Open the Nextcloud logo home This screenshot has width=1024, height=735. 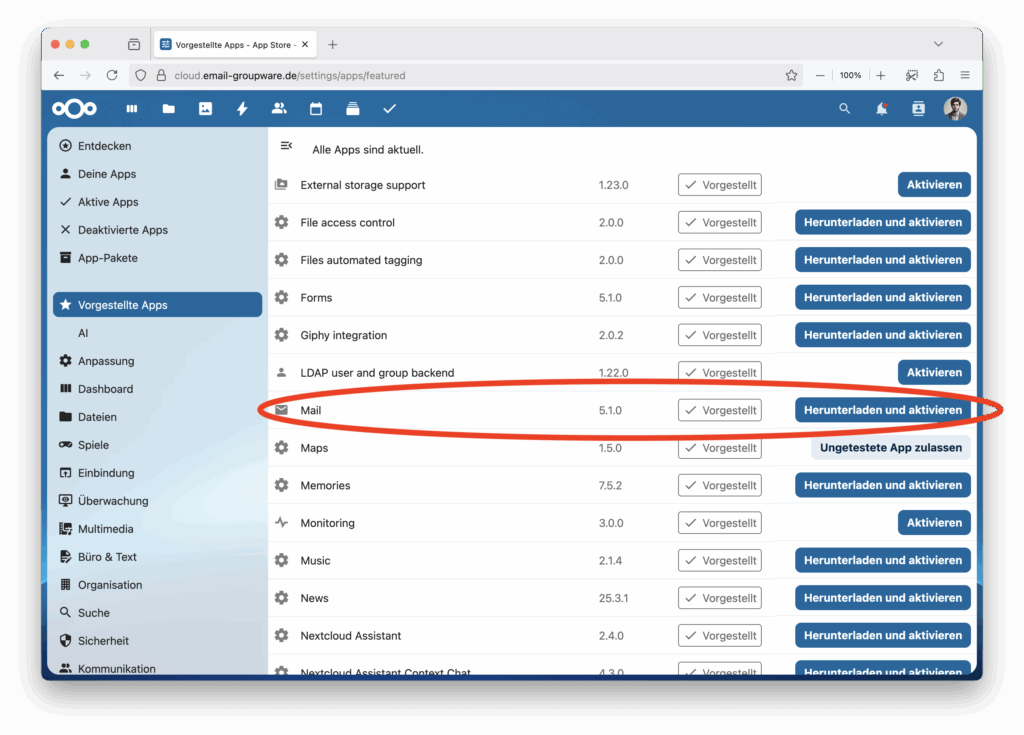(x=74, y=108)
